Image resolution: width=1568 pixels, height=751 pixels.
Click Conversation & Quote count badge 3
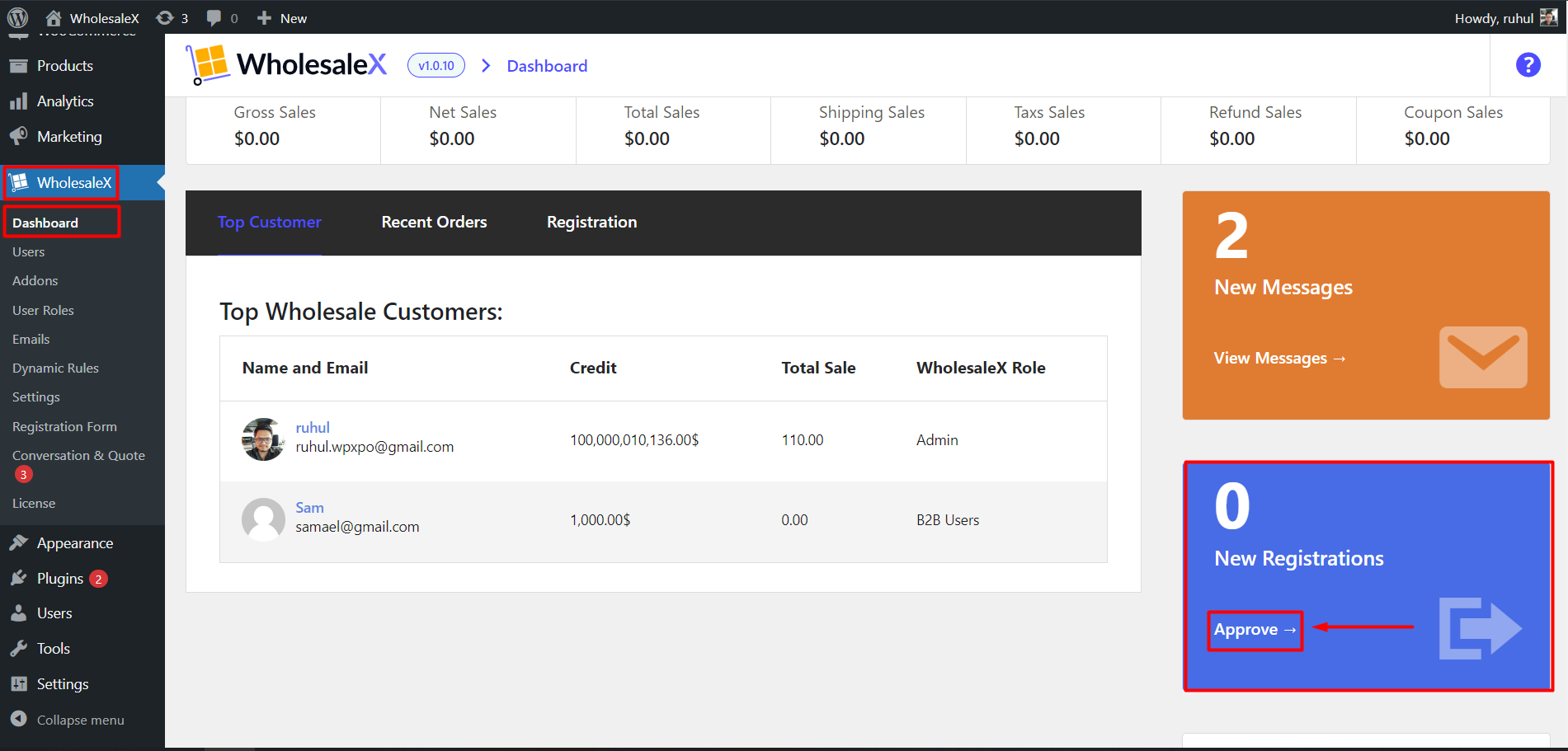click(x=23, y=474)
